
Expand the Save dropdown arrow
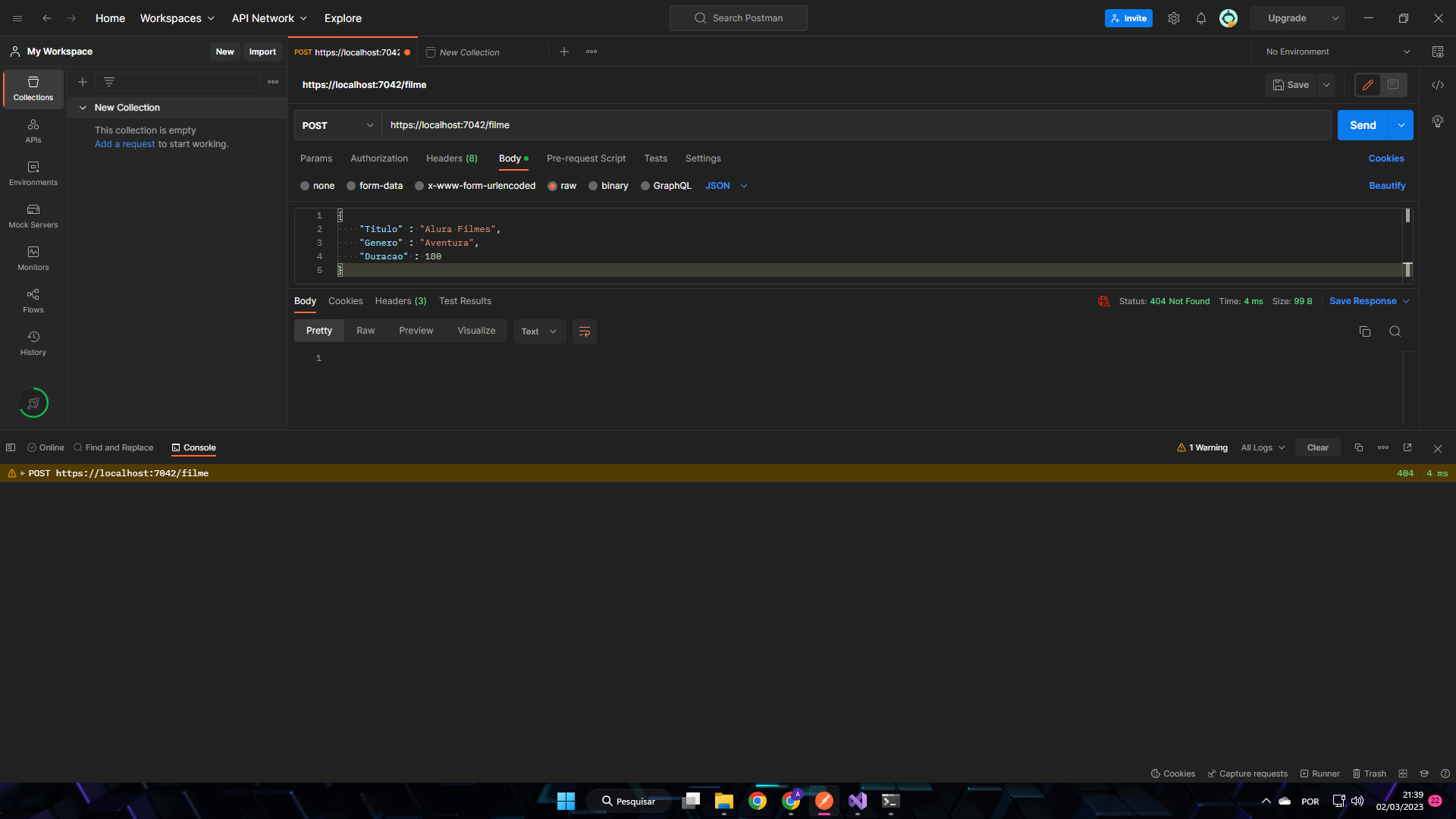(x=1325, y=84)
